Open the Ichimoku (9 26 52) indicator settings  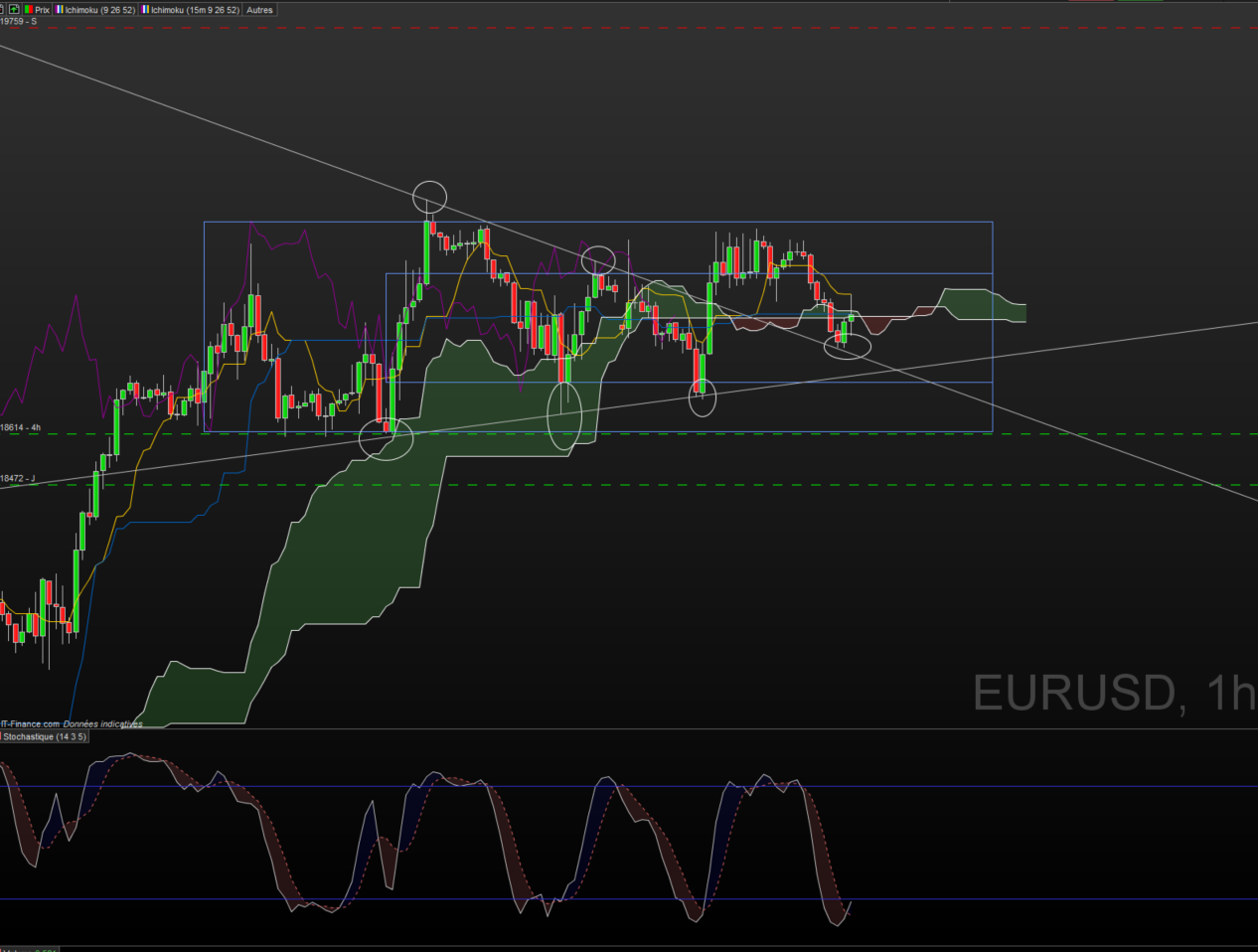pyautogui.click(x=94, y=10)
